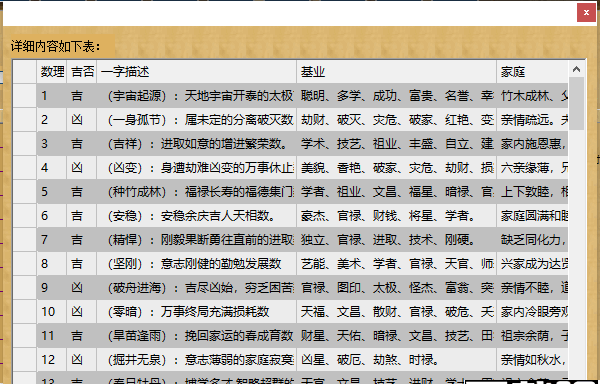This screenshot has height=384, width=600.
Task: Click the (坚刚) description cell
Action: tap(197, 264)
